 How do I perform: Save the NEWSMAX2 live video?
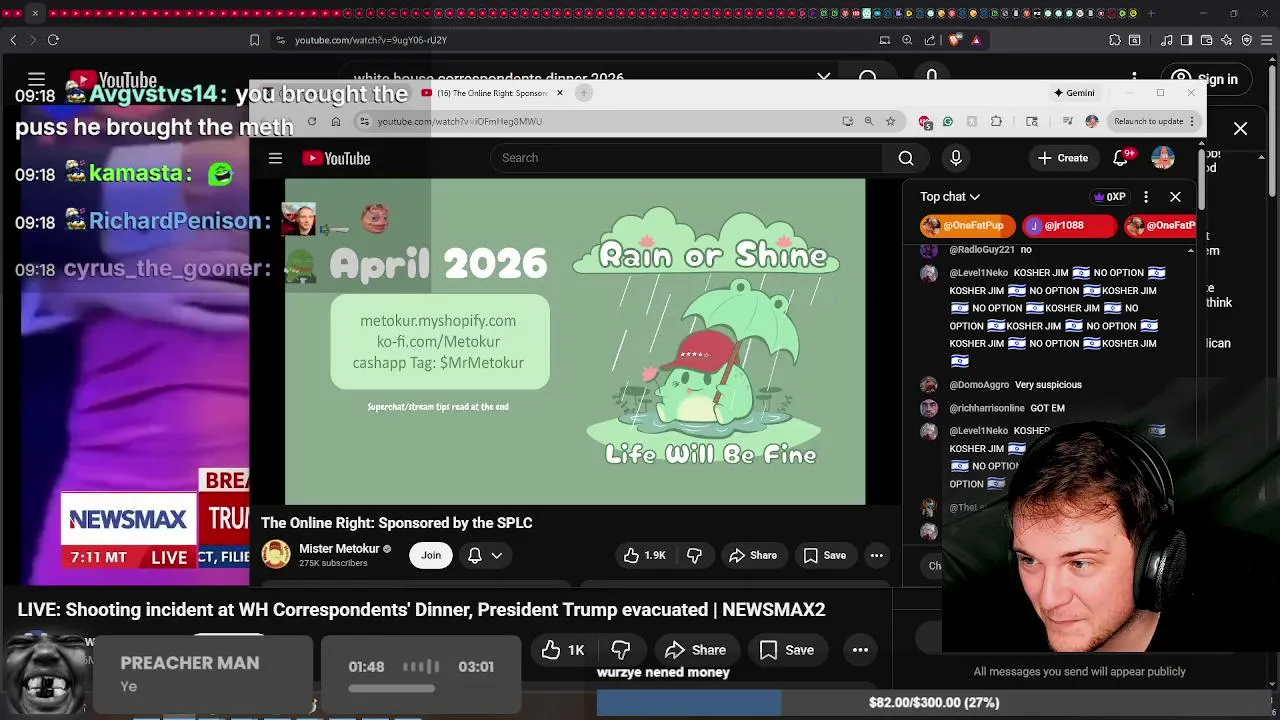[787, 650]
